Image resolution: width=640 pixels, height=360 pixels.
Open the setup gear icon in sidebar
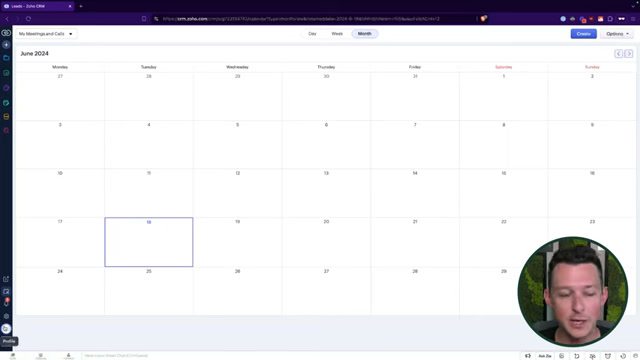pos(6,316)
